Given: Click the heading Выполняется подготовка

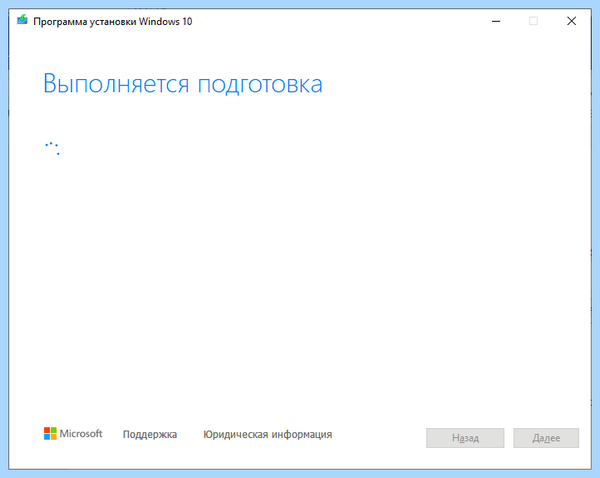Looking at the screenshot, I should (x=183, y=84).
